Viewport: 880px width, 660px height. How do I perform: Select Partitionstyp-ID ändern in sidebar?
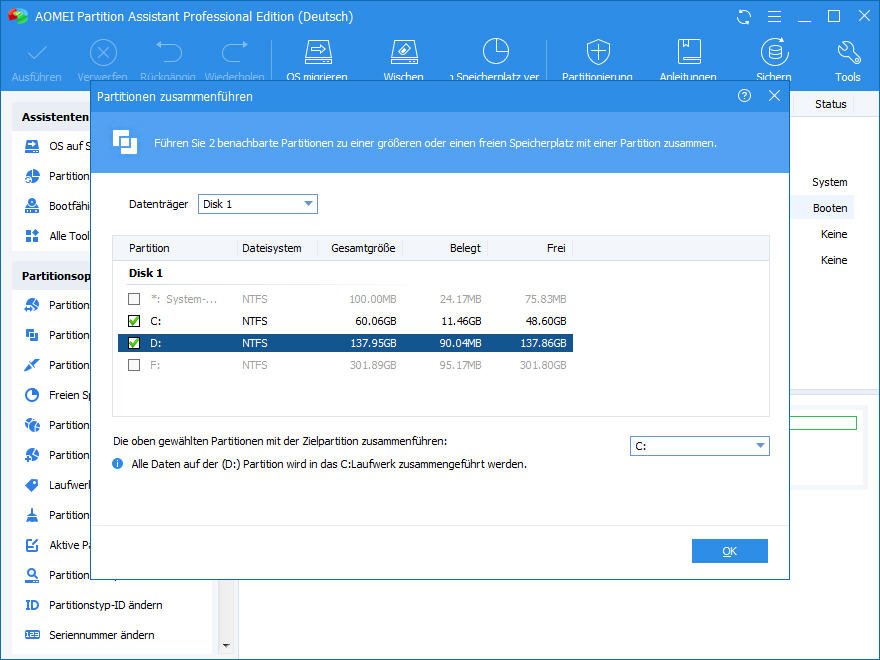[x=105, y=605]
